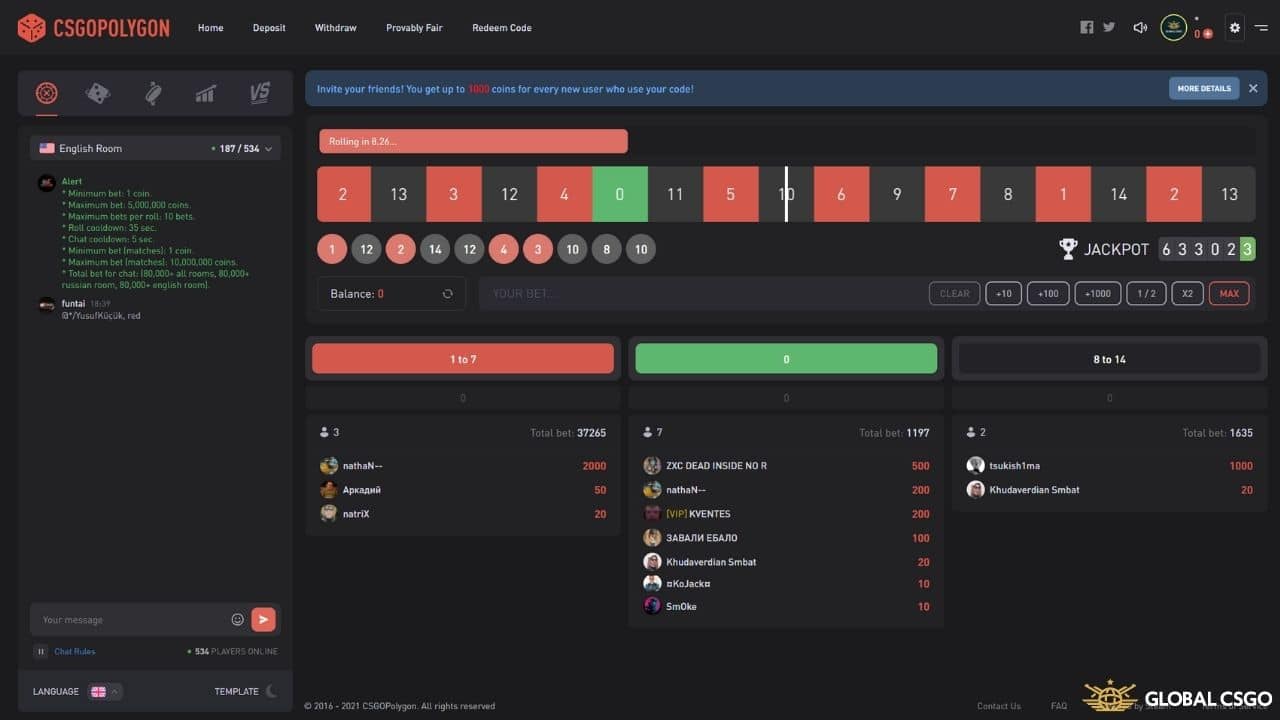
Task: Open the settings gear icon
Action: point(1235,28)
